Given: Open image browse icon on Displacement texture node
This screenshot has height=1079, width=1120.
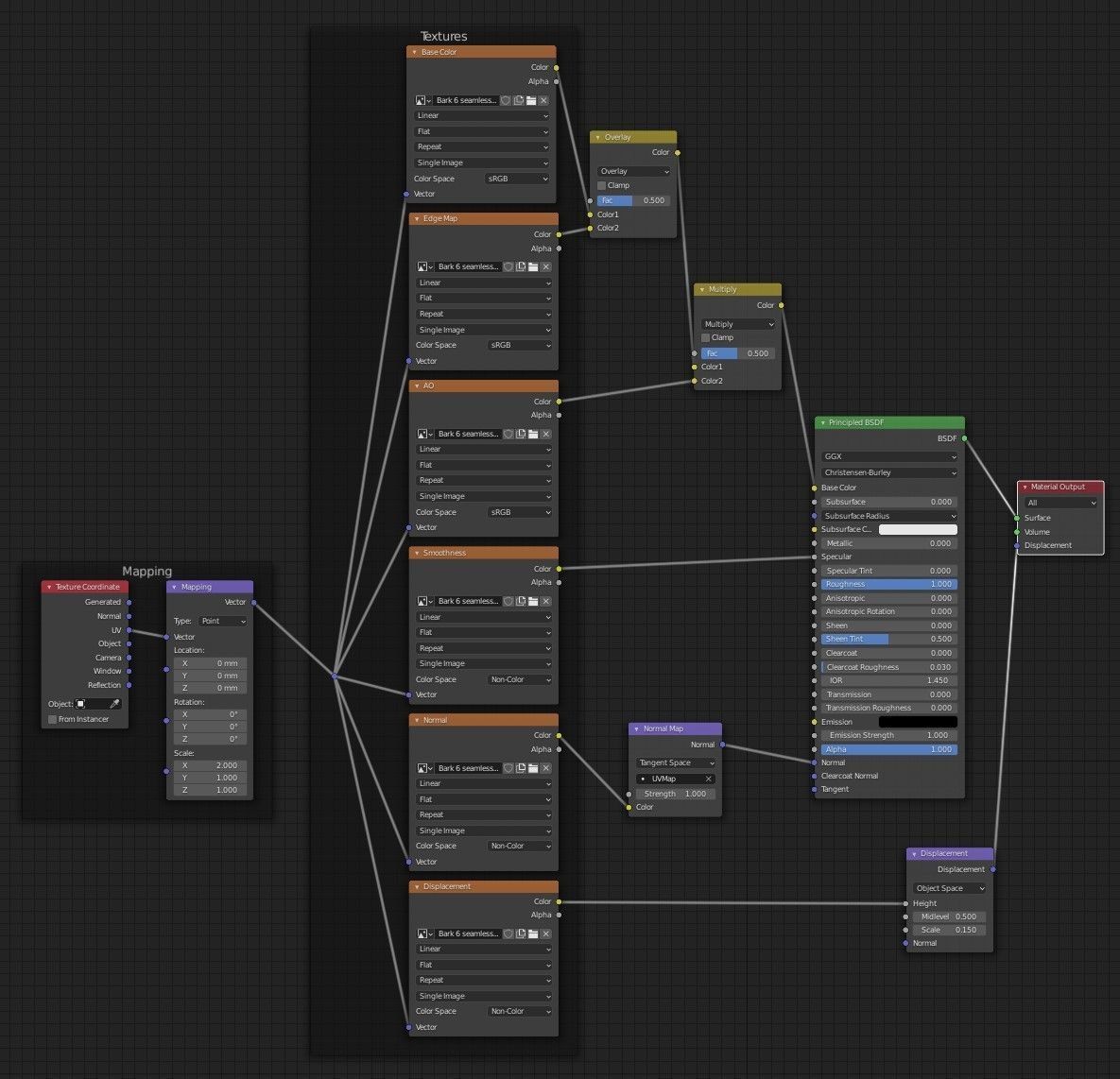Looking at the screenshot, I should pyautogui.click(x=425, y=934).
